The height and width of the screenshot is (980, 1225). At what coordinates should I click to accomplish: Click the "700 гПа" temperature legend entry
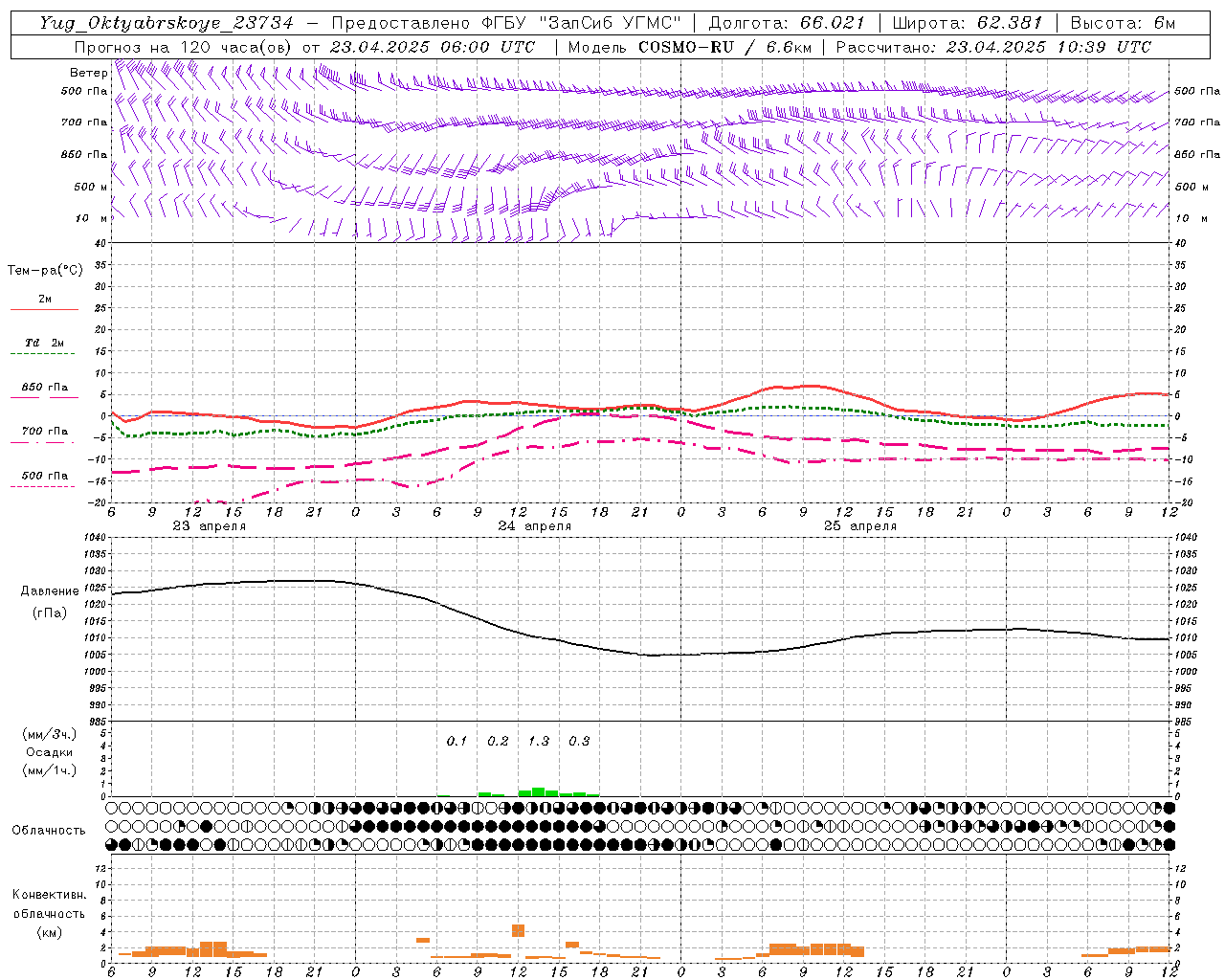click(44, 432)
